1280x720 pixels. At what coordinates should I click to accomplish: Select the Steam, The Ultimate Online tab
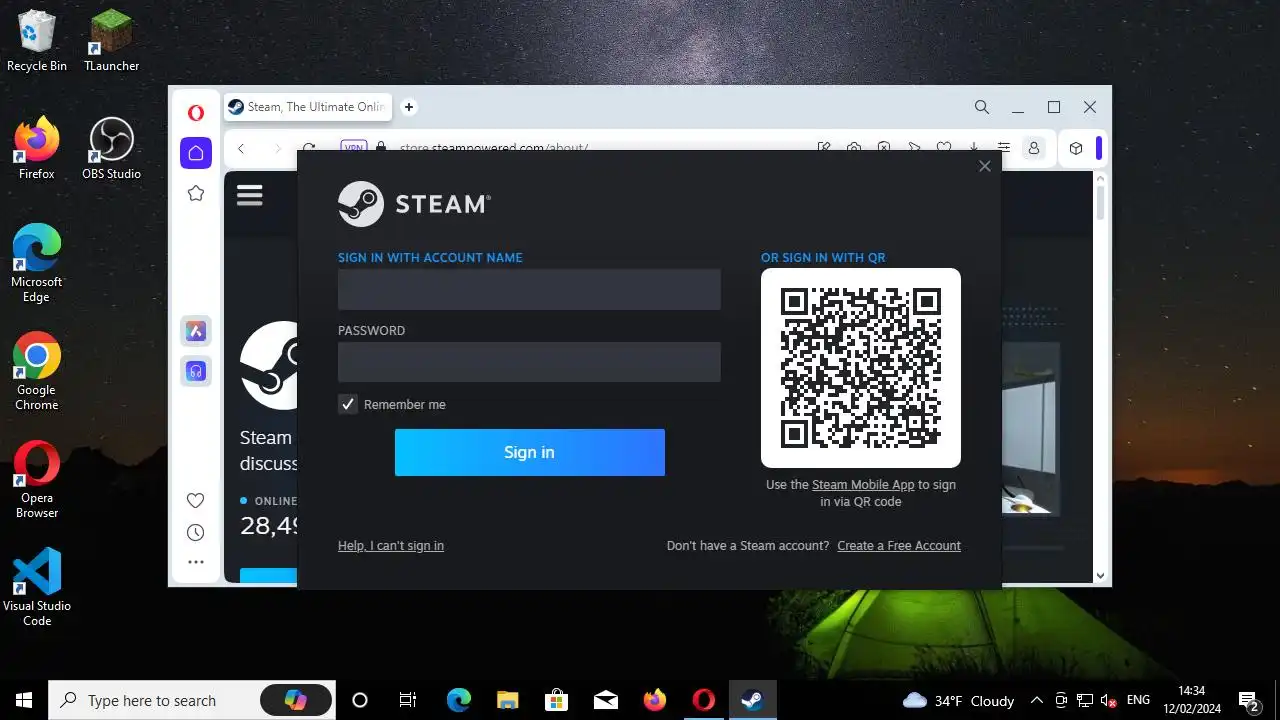tap(308, 107)
